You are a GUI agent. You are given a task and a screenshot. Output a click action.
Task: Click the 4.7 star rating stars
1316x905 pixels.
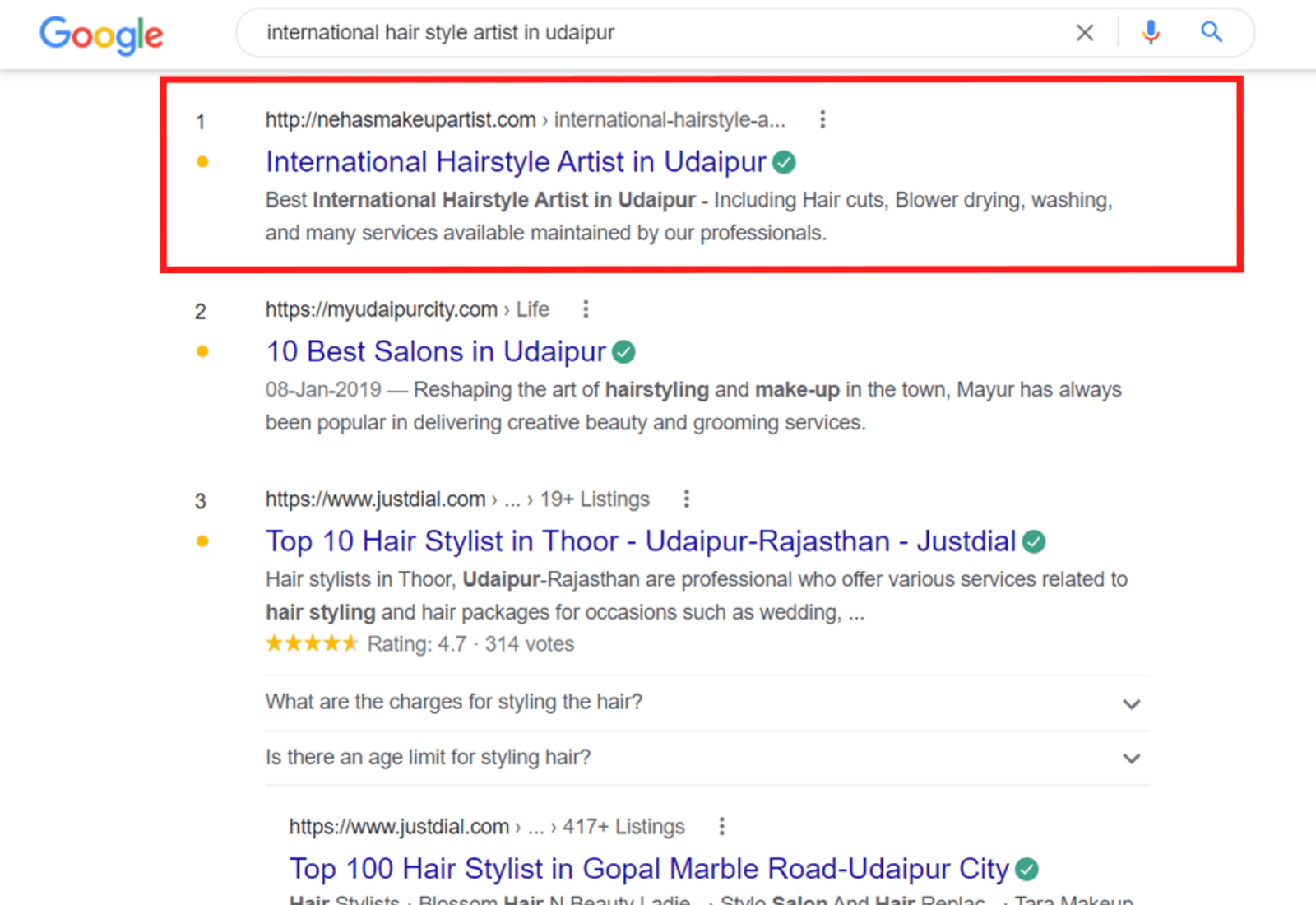tap(312, 643)
